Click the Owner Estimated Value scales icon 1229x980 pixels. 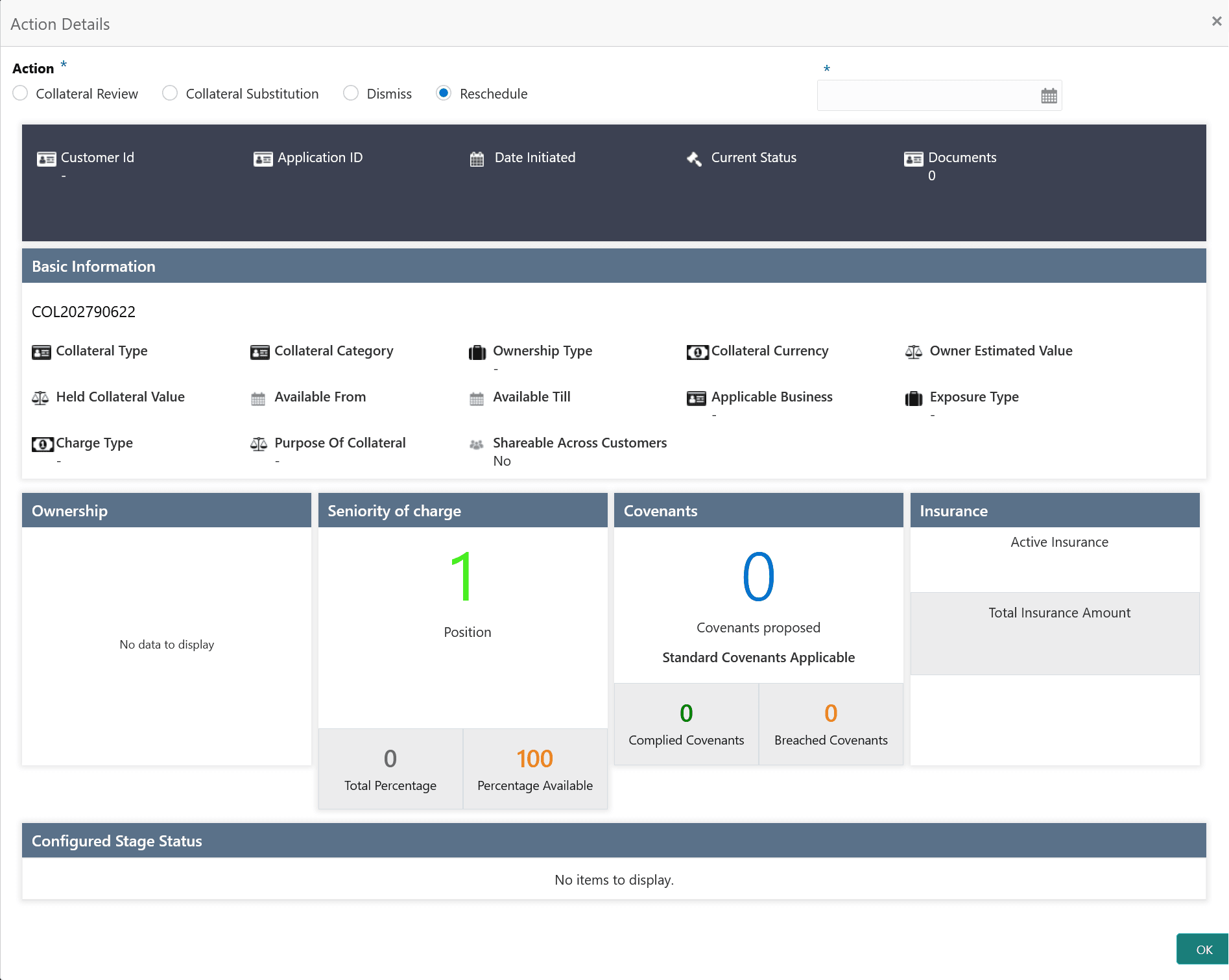(913, 352)
